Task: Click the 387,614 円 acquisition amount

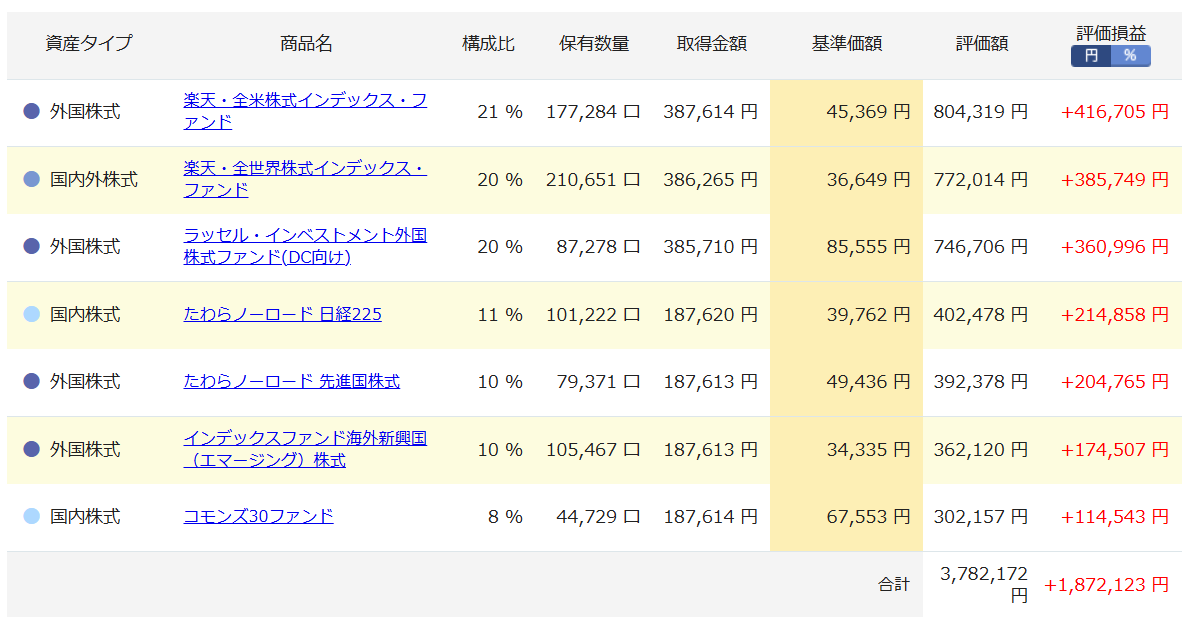Action: [710, 112]
